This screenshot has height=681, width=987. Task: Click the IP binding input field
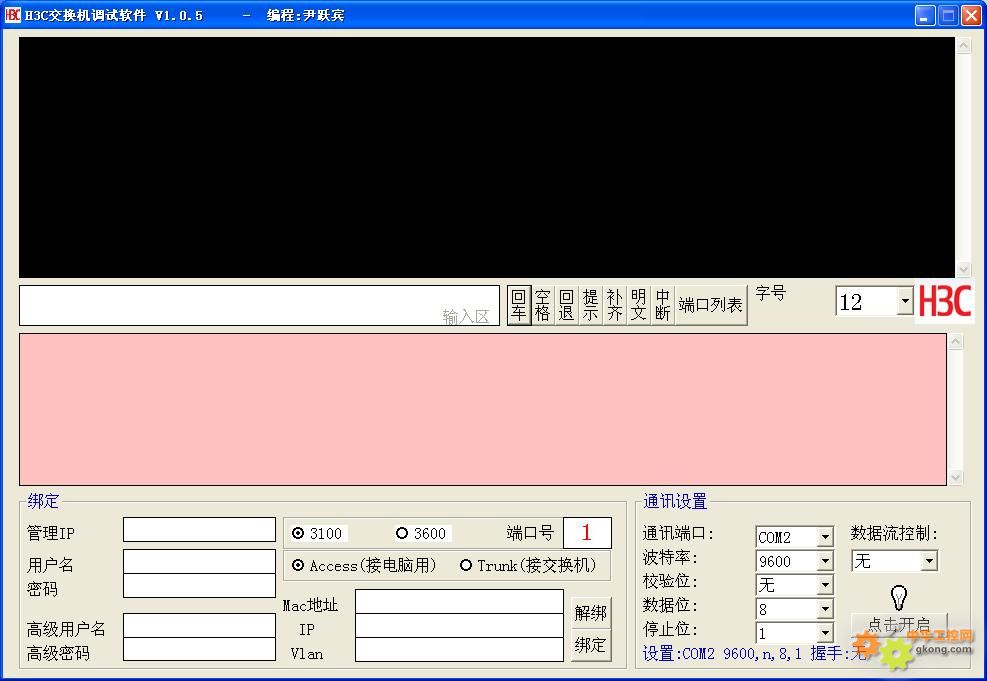tap(459, 626)
